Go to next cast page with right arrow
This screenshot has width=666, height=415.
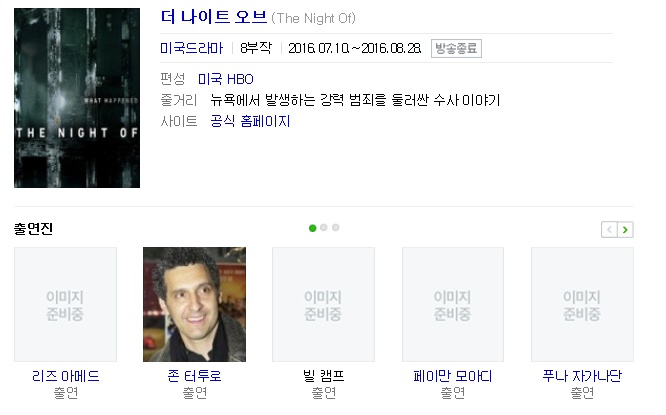click(x=625, y=230)
